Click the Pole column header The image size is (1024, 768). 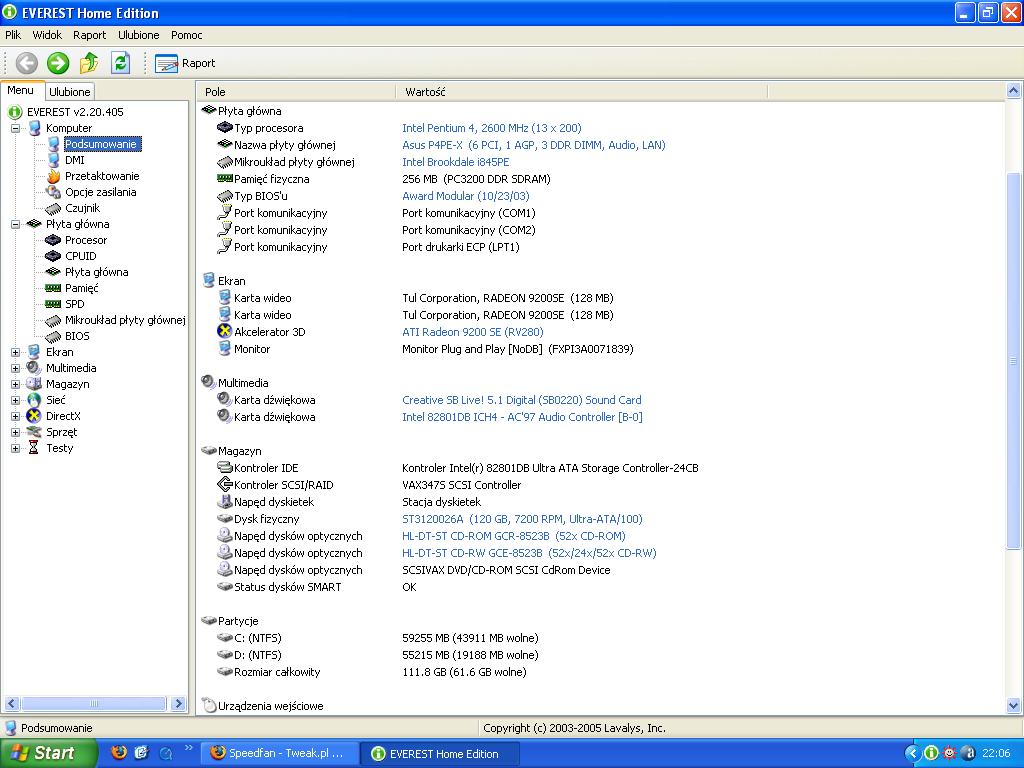[x=296, y=92]
